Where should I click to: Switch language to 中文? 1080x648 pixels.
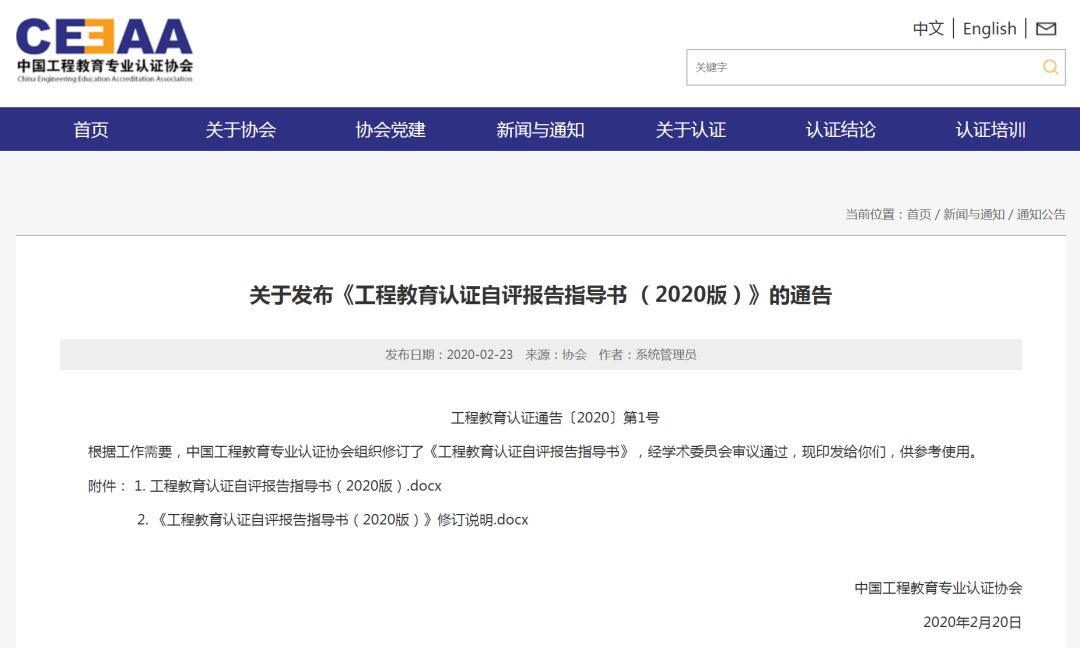tap(928, 28)
